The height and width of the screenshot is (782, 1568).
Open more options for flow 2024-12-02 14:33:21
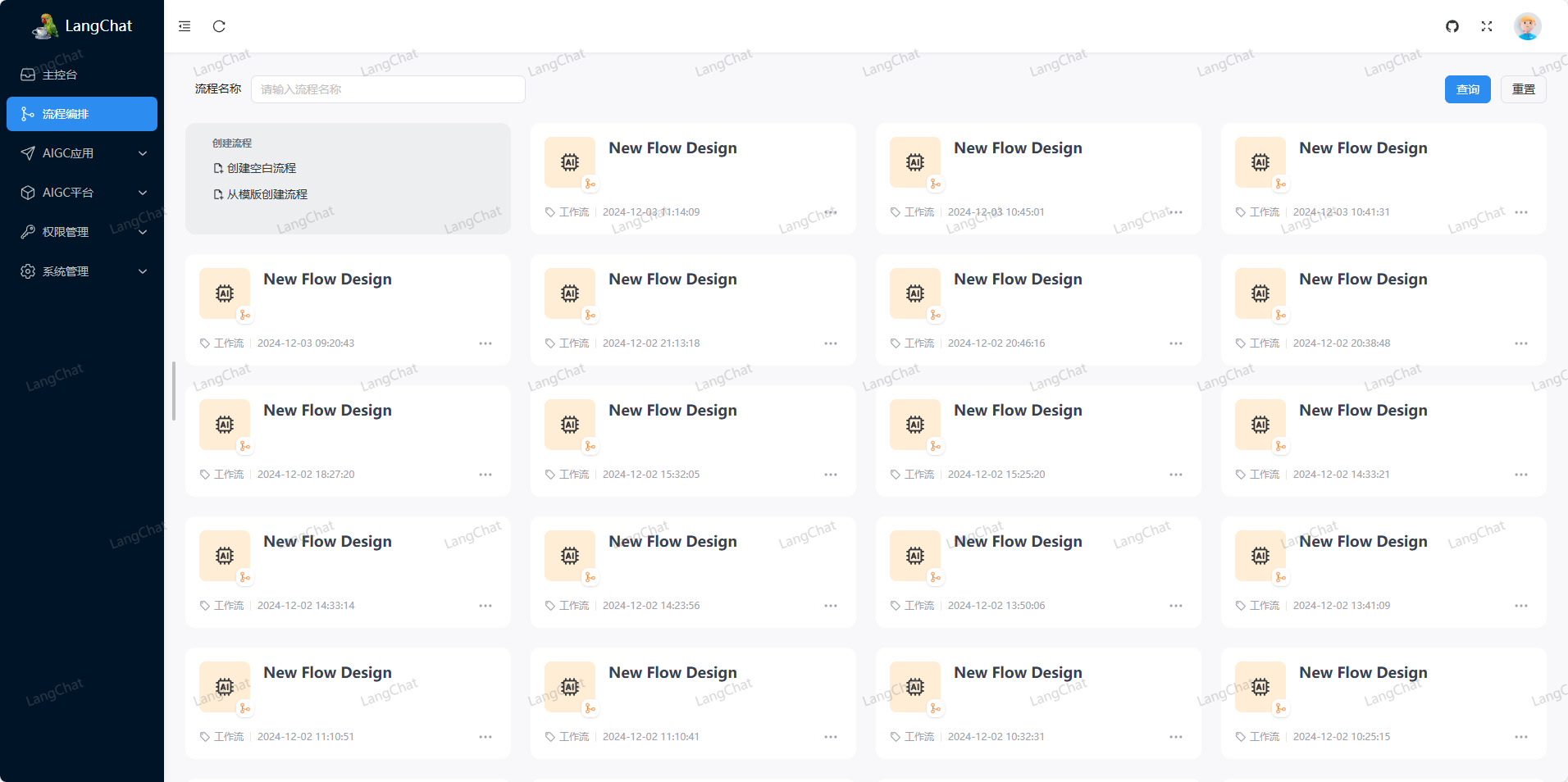point(1521,475)
